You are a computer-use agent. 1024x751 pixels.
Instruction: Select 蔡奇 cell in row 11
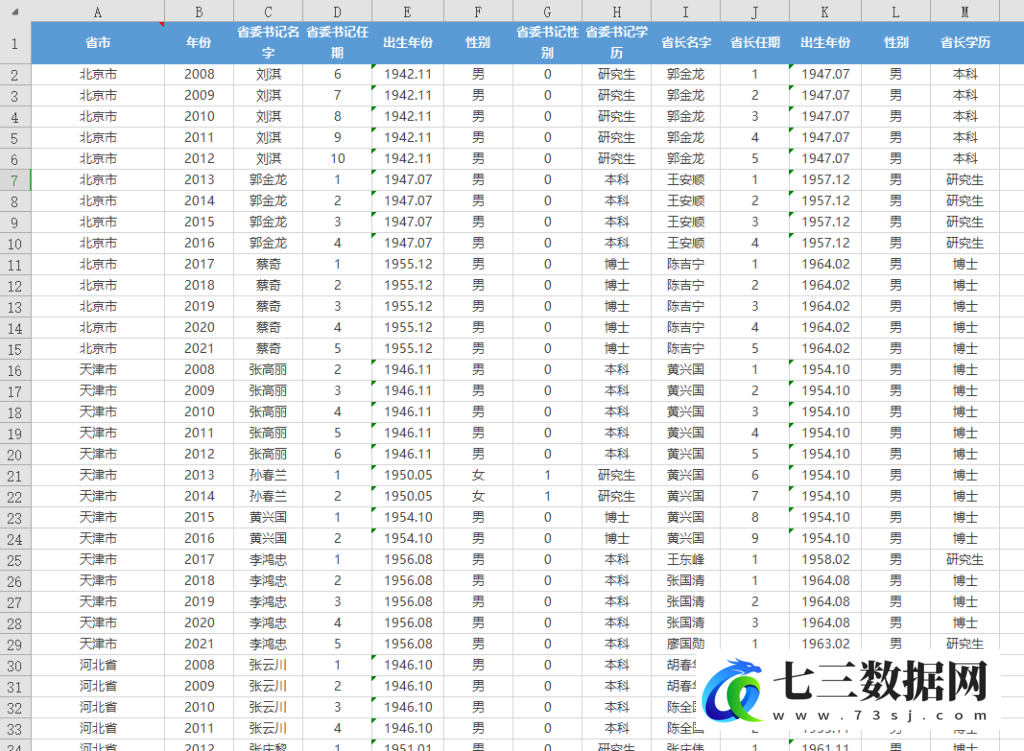pos(268,264)
